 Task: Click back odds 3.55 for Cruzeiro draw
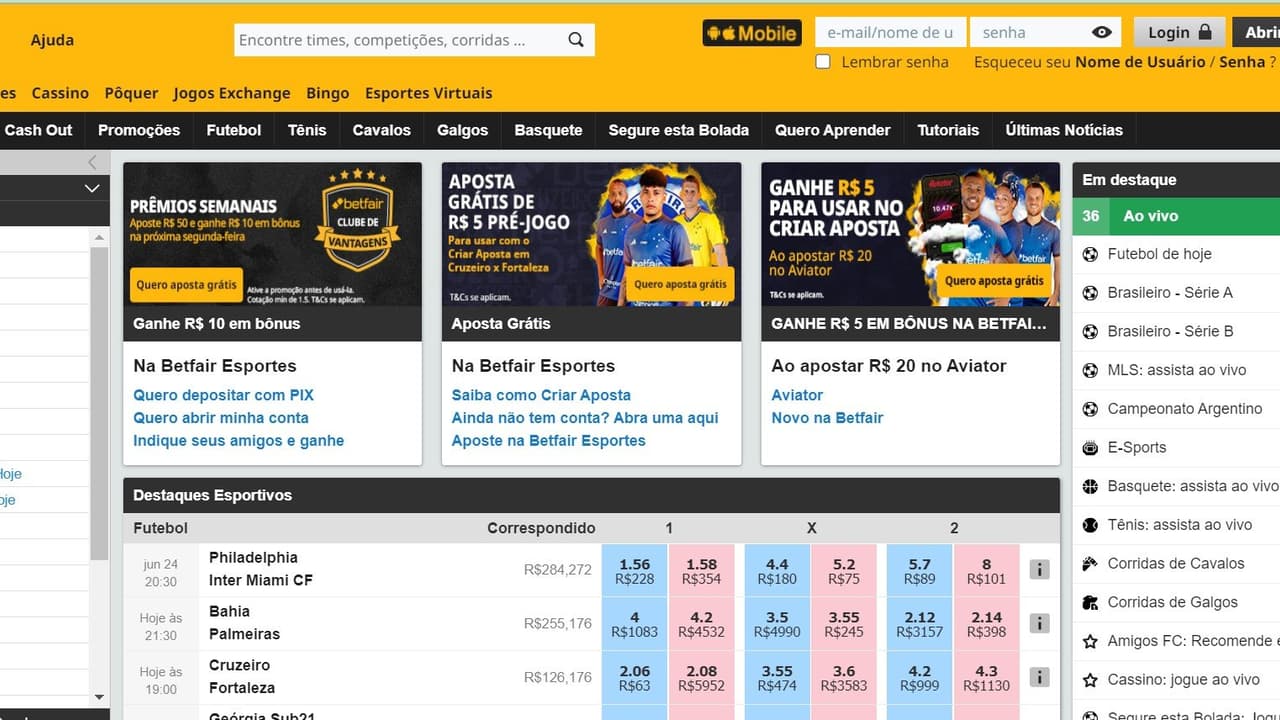click(777, 678)
